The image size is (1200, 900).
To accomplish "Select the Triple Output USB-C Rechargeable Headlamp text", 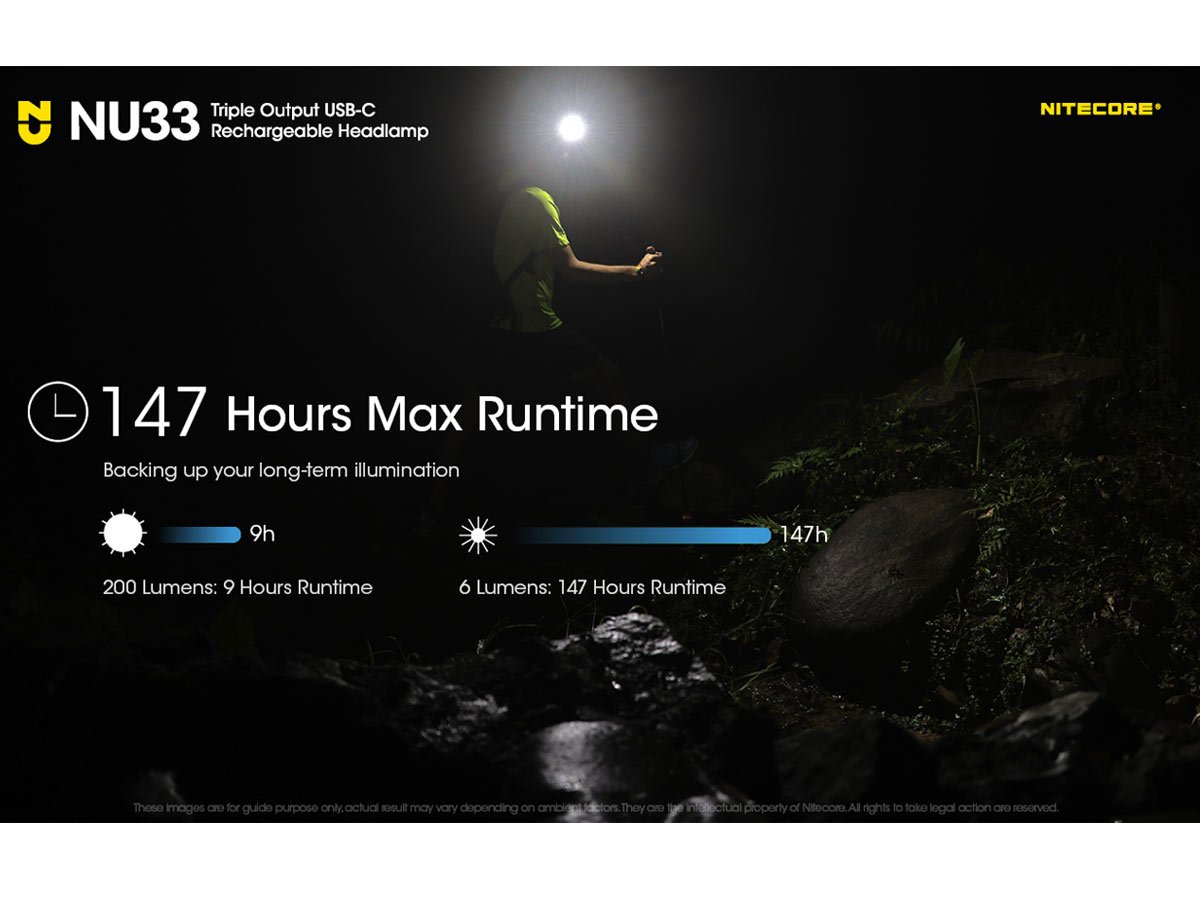I will [x=319, y=121].
